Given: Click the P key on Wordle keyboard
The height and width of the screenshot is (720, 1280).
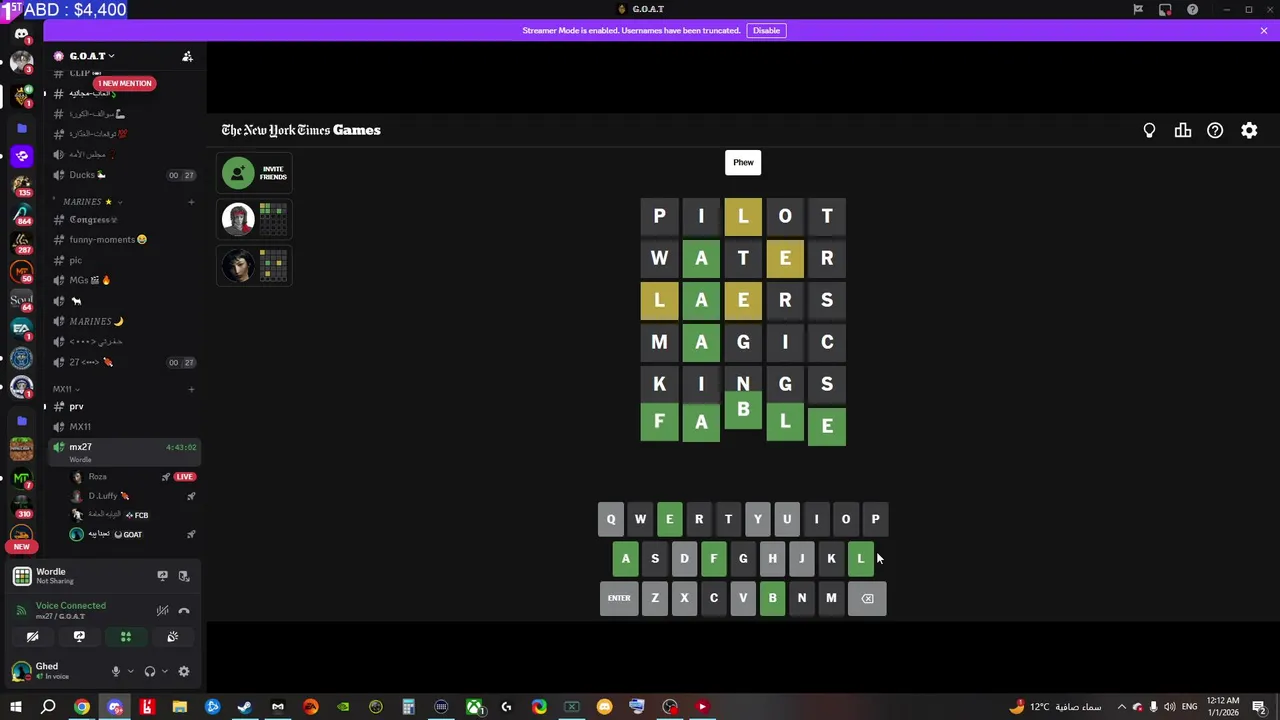Looking at the screenshot, I should tap(875, 519).
